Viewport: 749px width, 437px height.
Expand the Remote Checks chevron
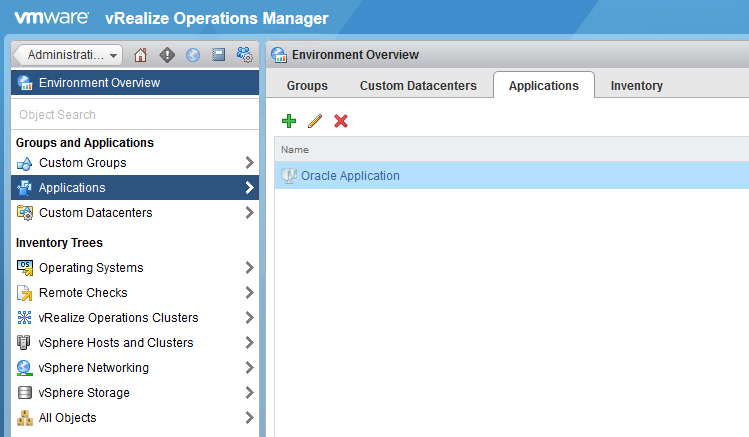tap(249, 292)
